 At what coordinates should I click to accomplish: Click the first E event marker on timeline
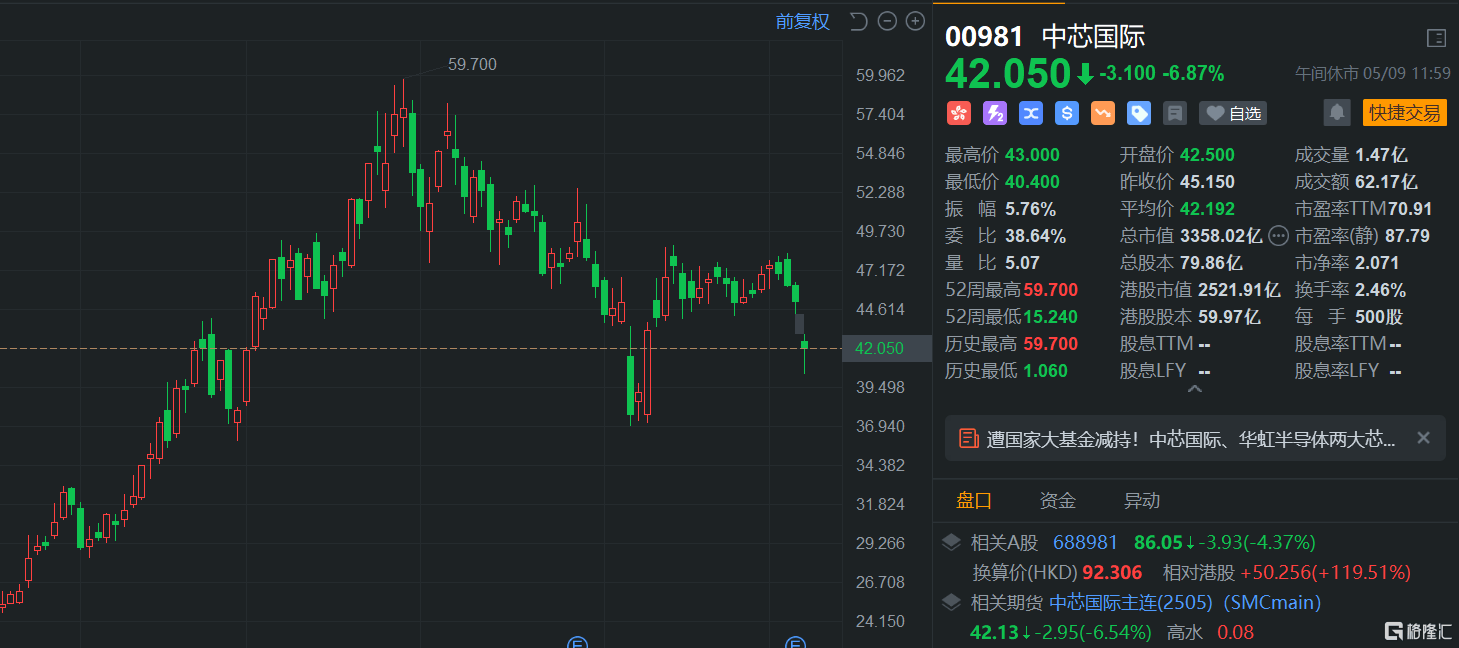[575, 642]
